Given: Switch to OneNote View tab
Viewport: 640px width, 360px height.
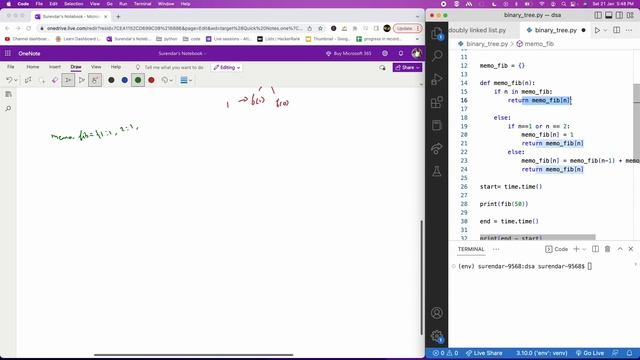Looking at the screenshot, I should click(x=96, y=67).
